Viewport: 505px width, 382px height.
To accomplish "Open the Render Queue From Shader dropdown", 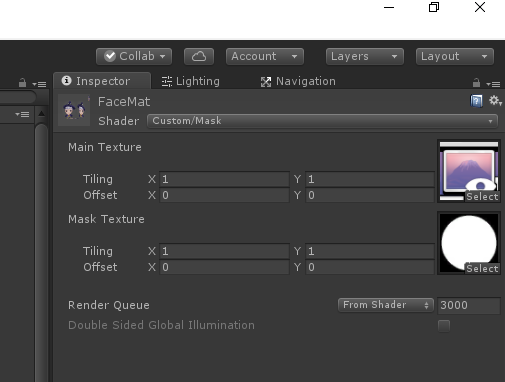I will pyautogui.click(x=386, y=305).
